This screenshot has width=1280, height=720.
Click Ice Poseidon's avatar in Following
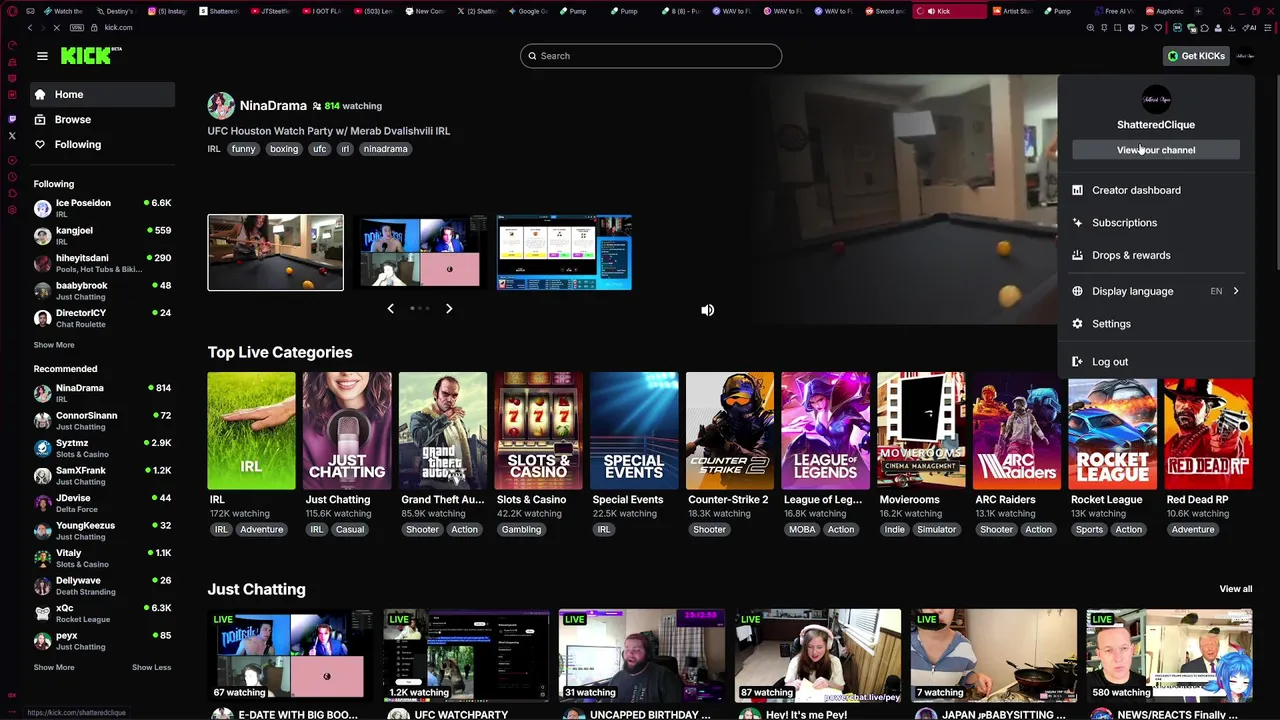42,208
